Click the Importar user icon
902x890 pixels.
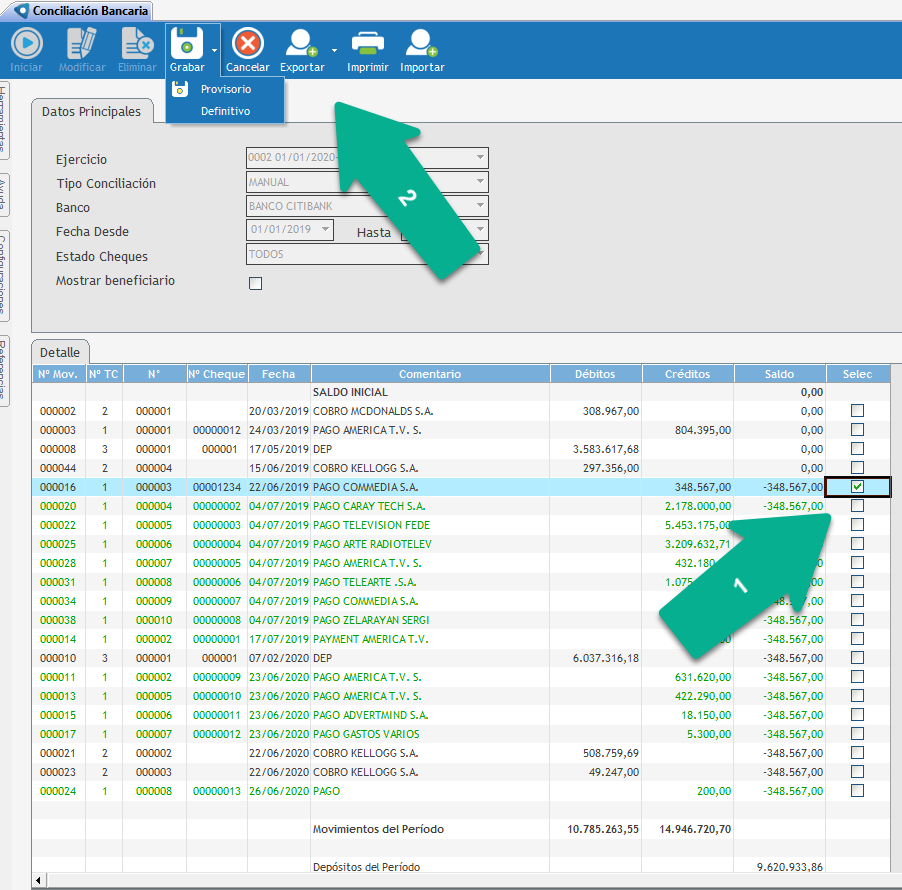[422, 44]
